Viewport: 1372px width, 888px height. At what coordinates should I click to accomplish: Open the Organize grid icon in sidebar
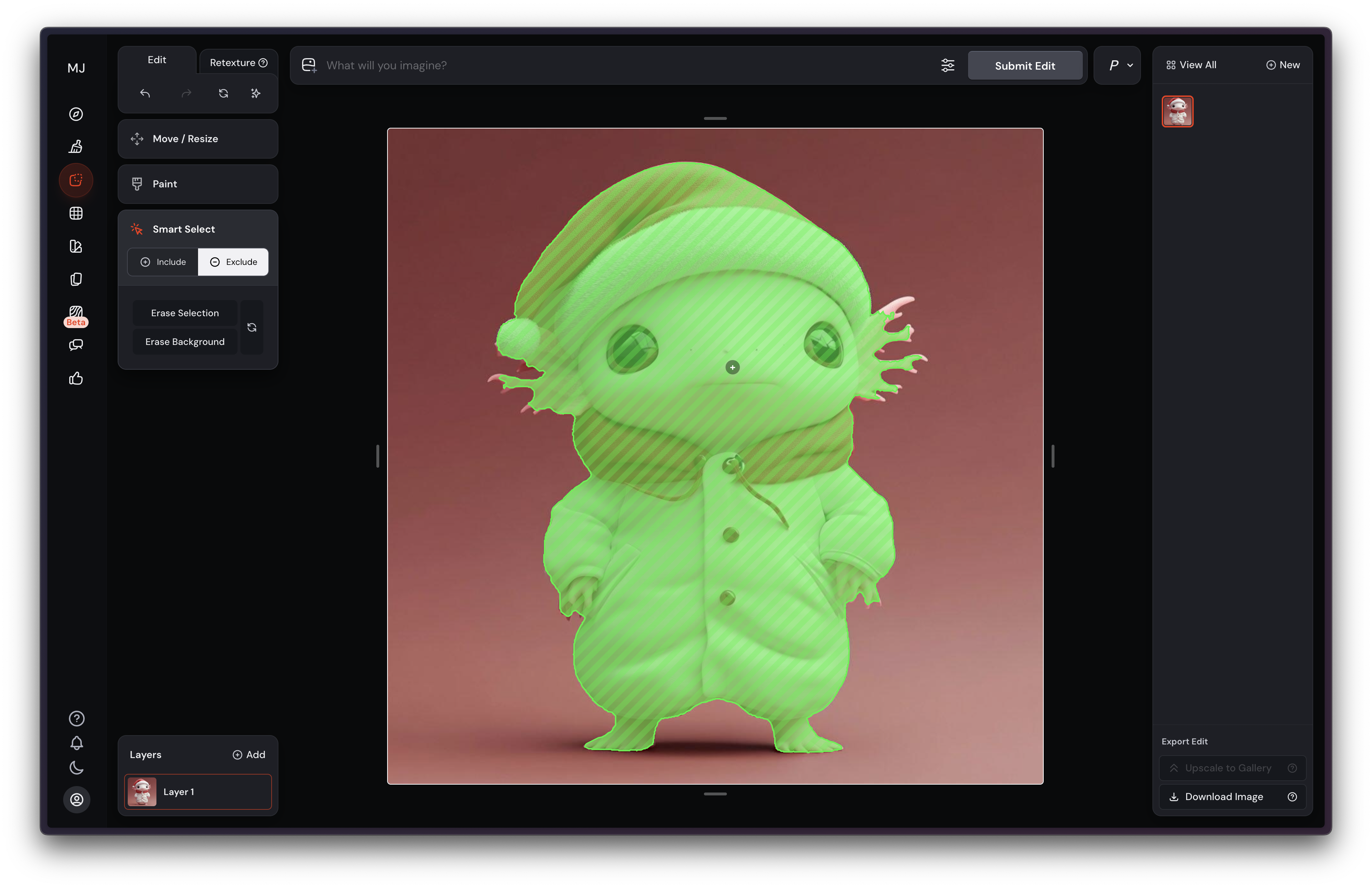click(76, 213)
